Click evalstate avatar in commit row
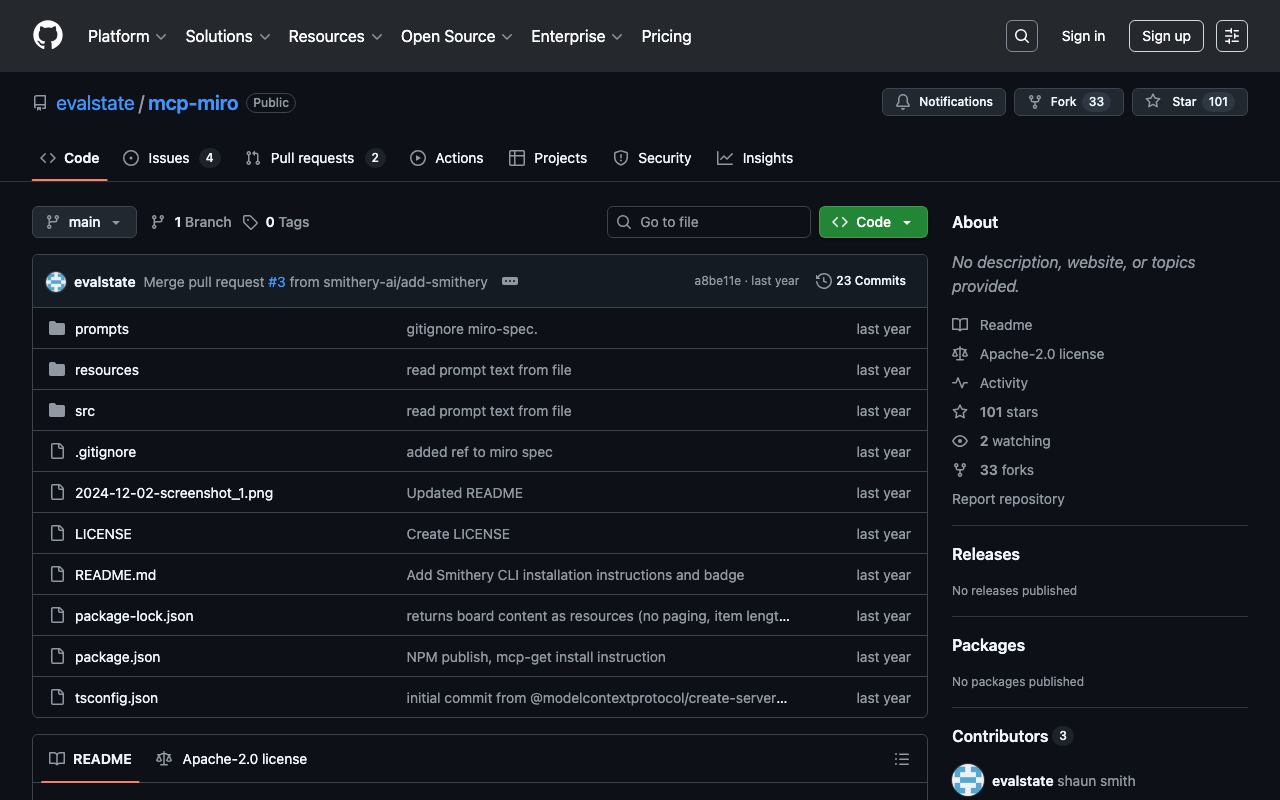Image resolution: width=1280 pixels, height=800 pixels. pyautogui.click(x=56, y=282)
